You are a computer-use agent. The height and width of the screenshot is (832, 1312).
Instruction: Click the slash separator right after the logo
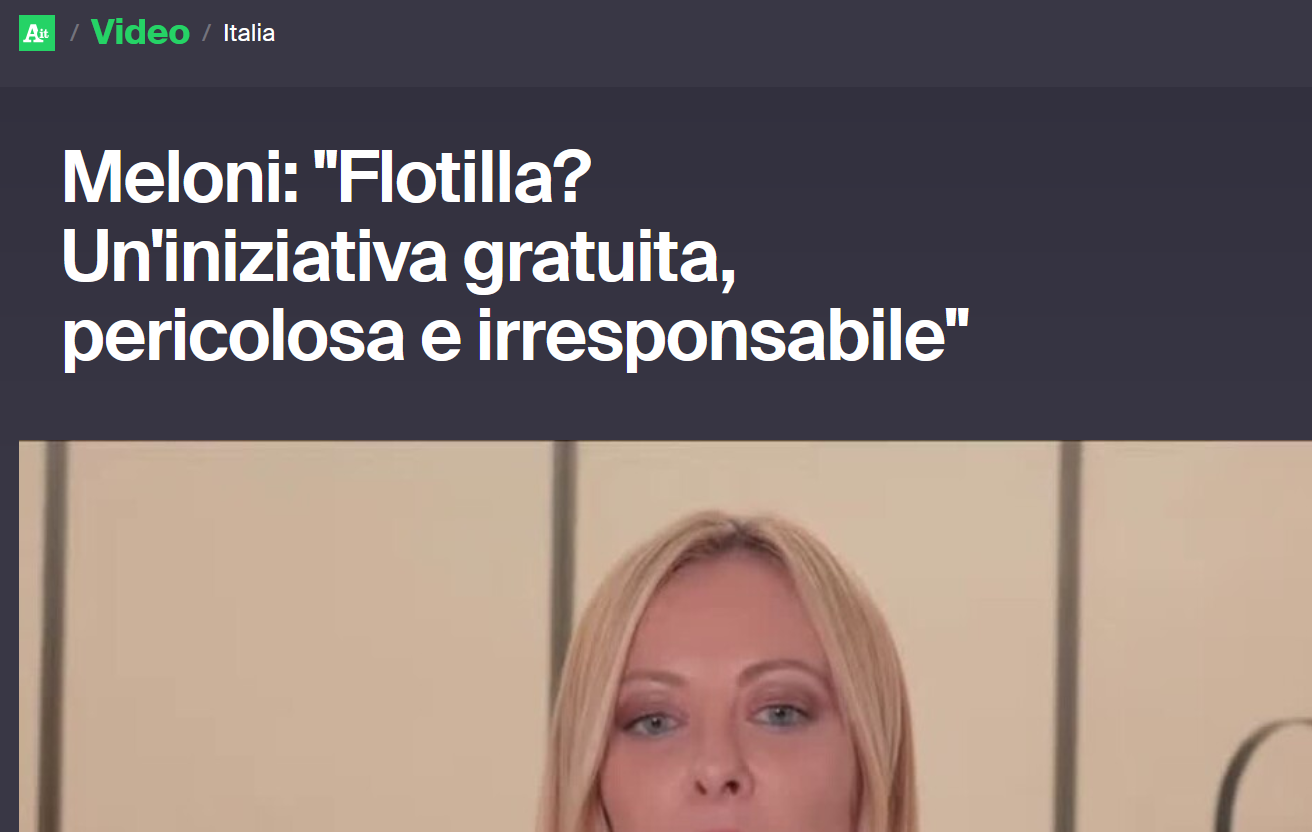(x=74, y=33)
